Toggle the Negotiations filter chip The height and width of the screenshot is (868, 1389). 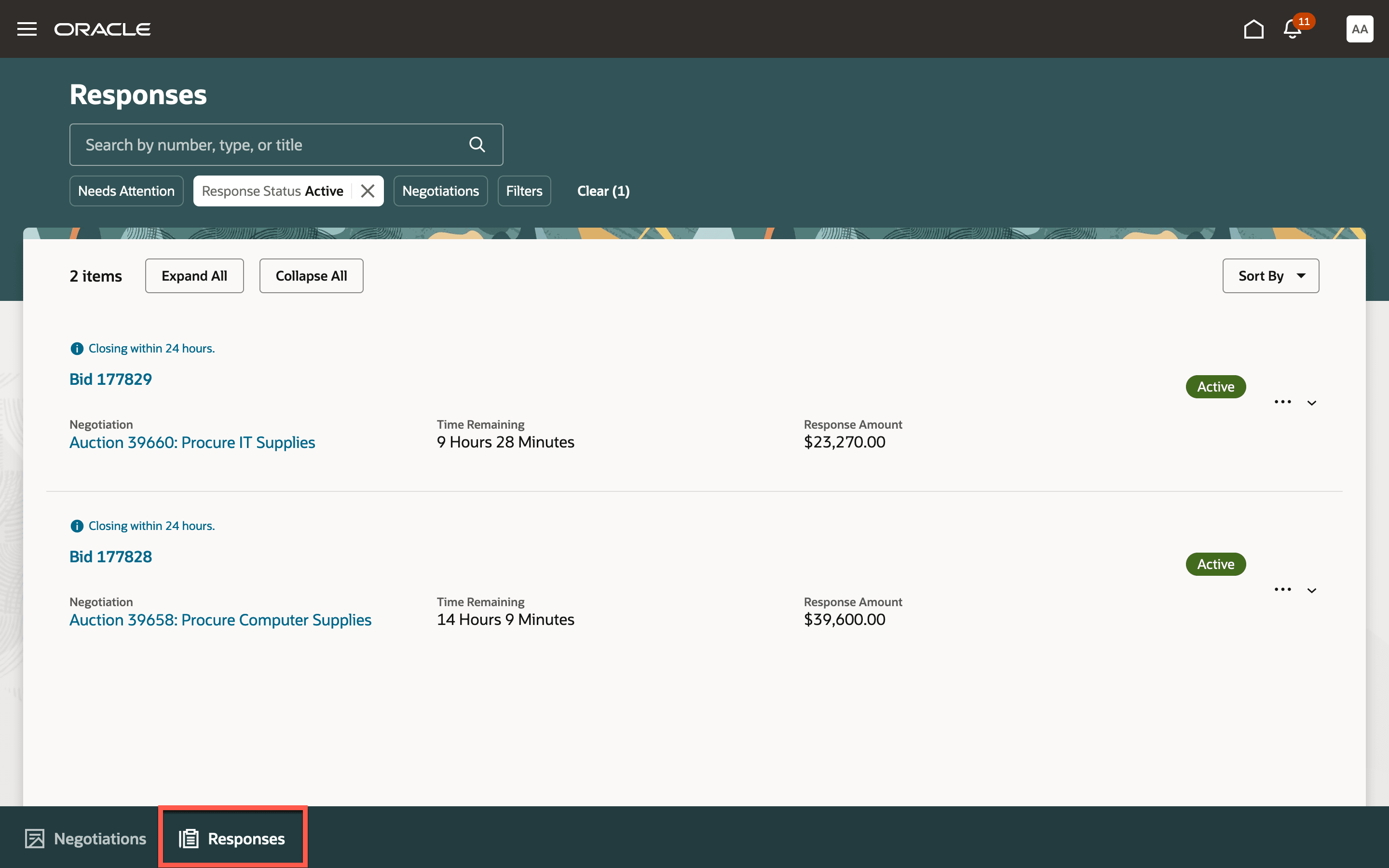(x=440, y=191)
